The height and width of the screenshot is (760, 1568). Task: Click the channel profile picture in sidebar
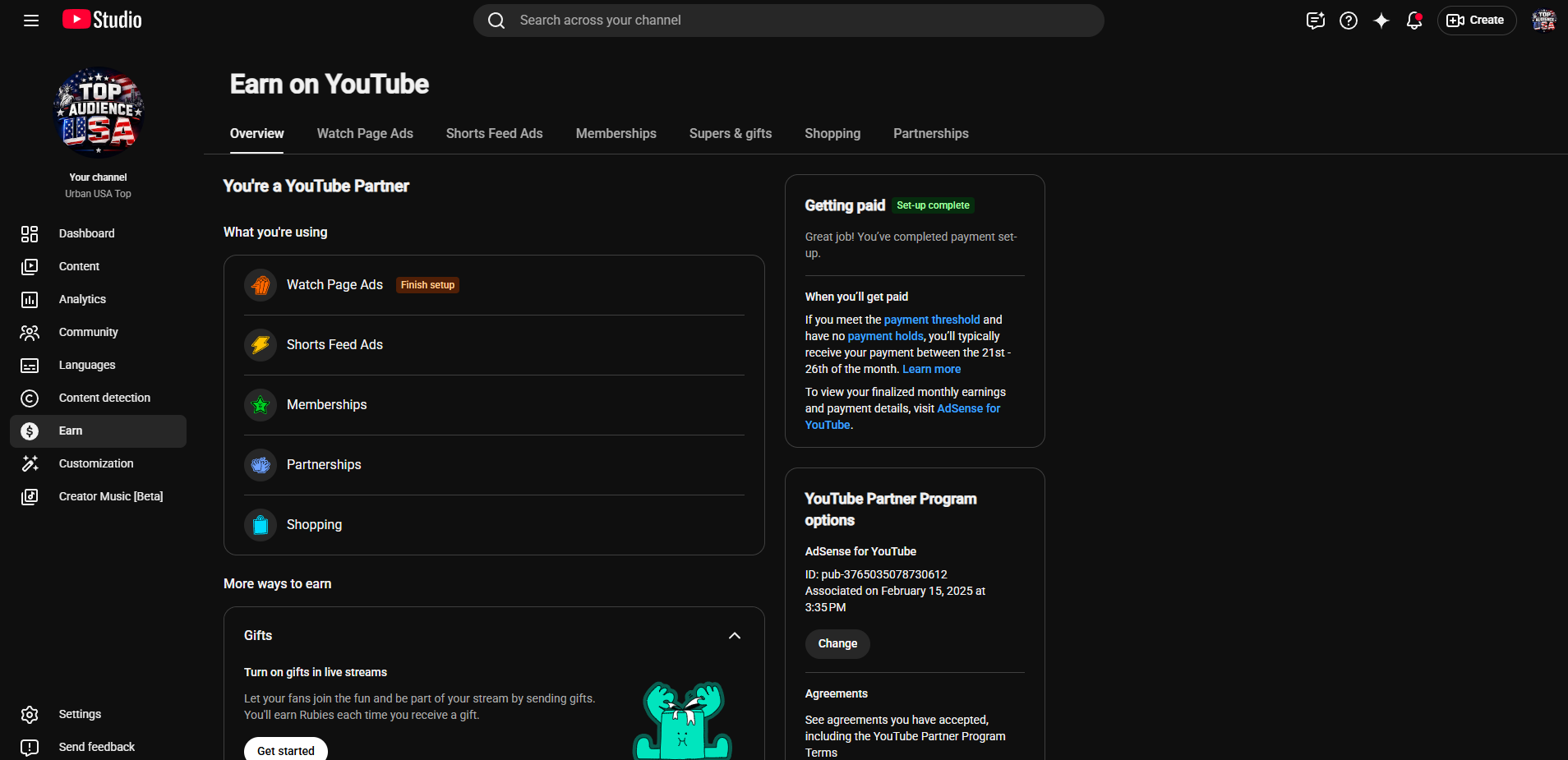click(99, 113)
